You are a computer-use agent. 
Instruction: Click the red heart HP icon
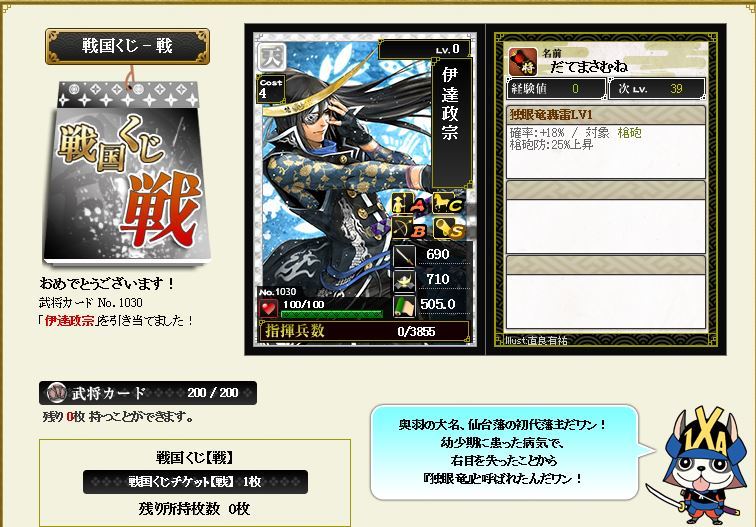(269, 309)
